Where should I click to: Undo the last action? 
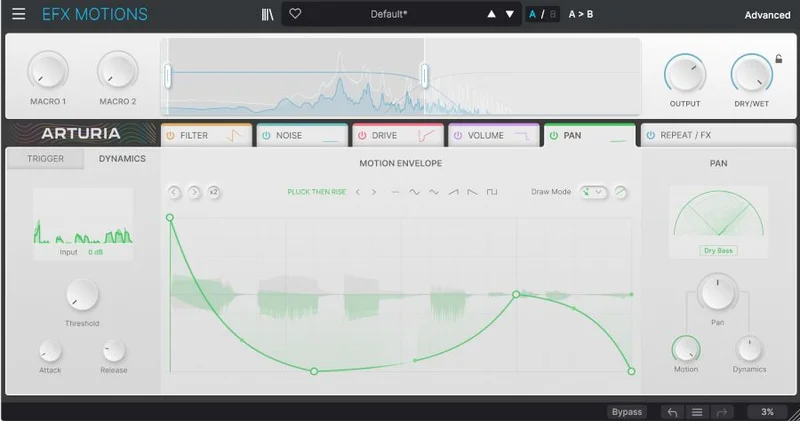click(x=672, y=412)
